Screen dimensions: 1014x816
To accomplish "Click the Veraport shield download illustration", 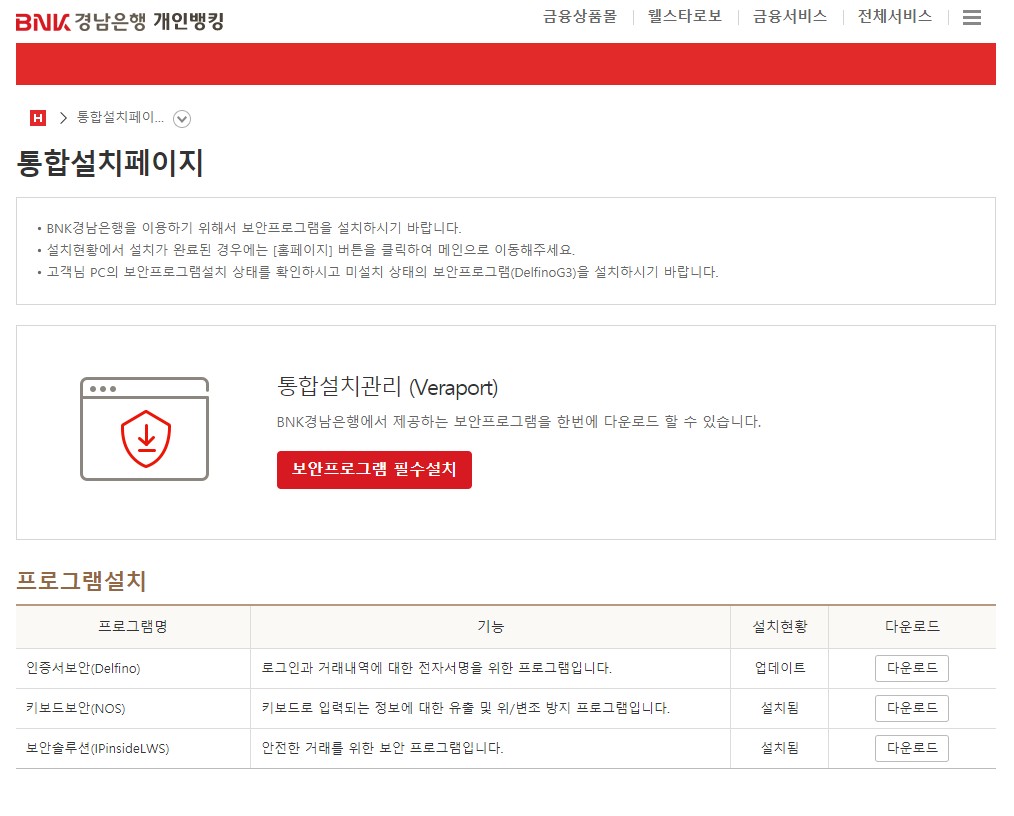I will tap(144, 429).
